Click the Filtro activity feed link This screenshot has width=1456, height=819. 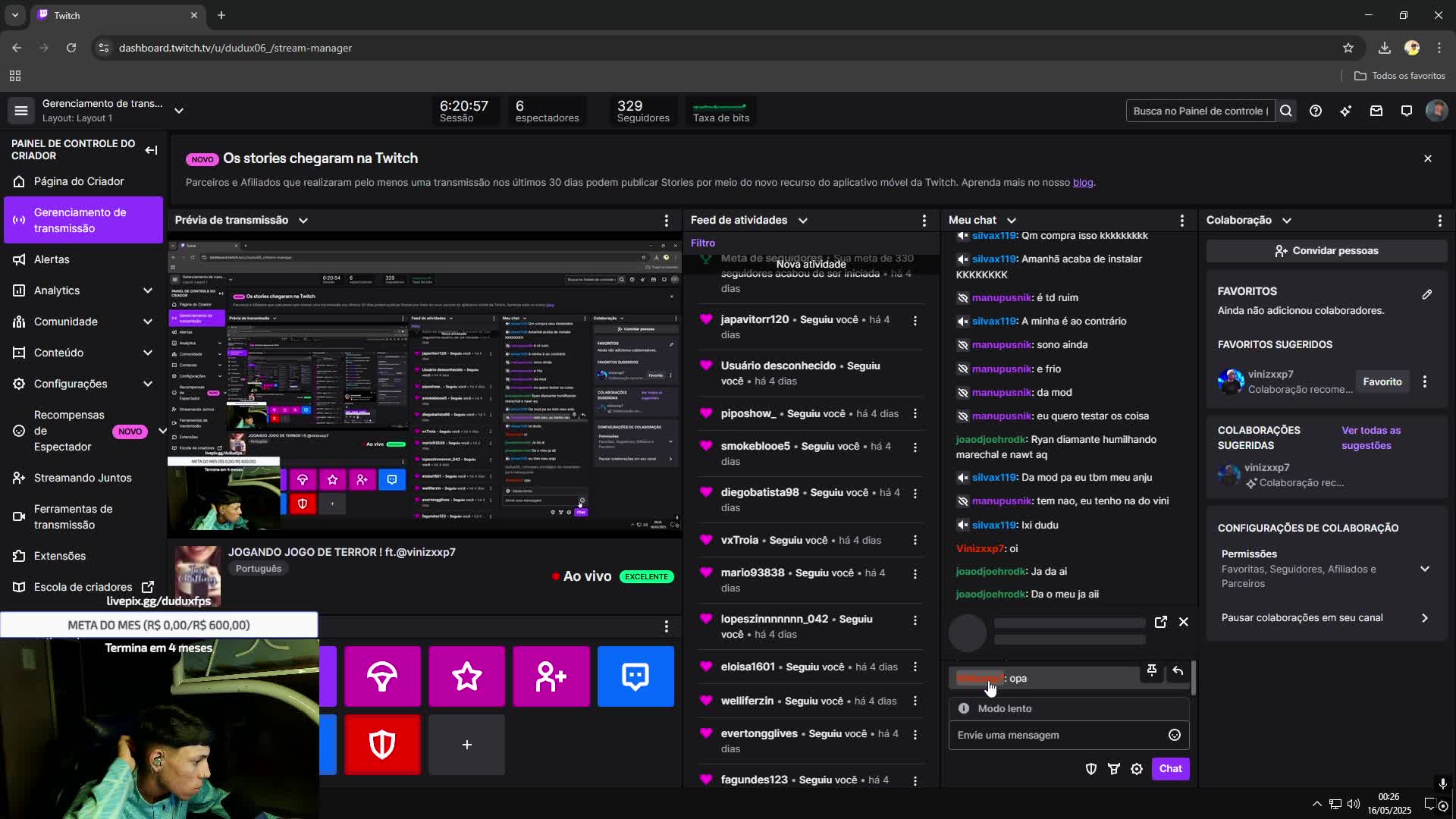pos(703,243)
